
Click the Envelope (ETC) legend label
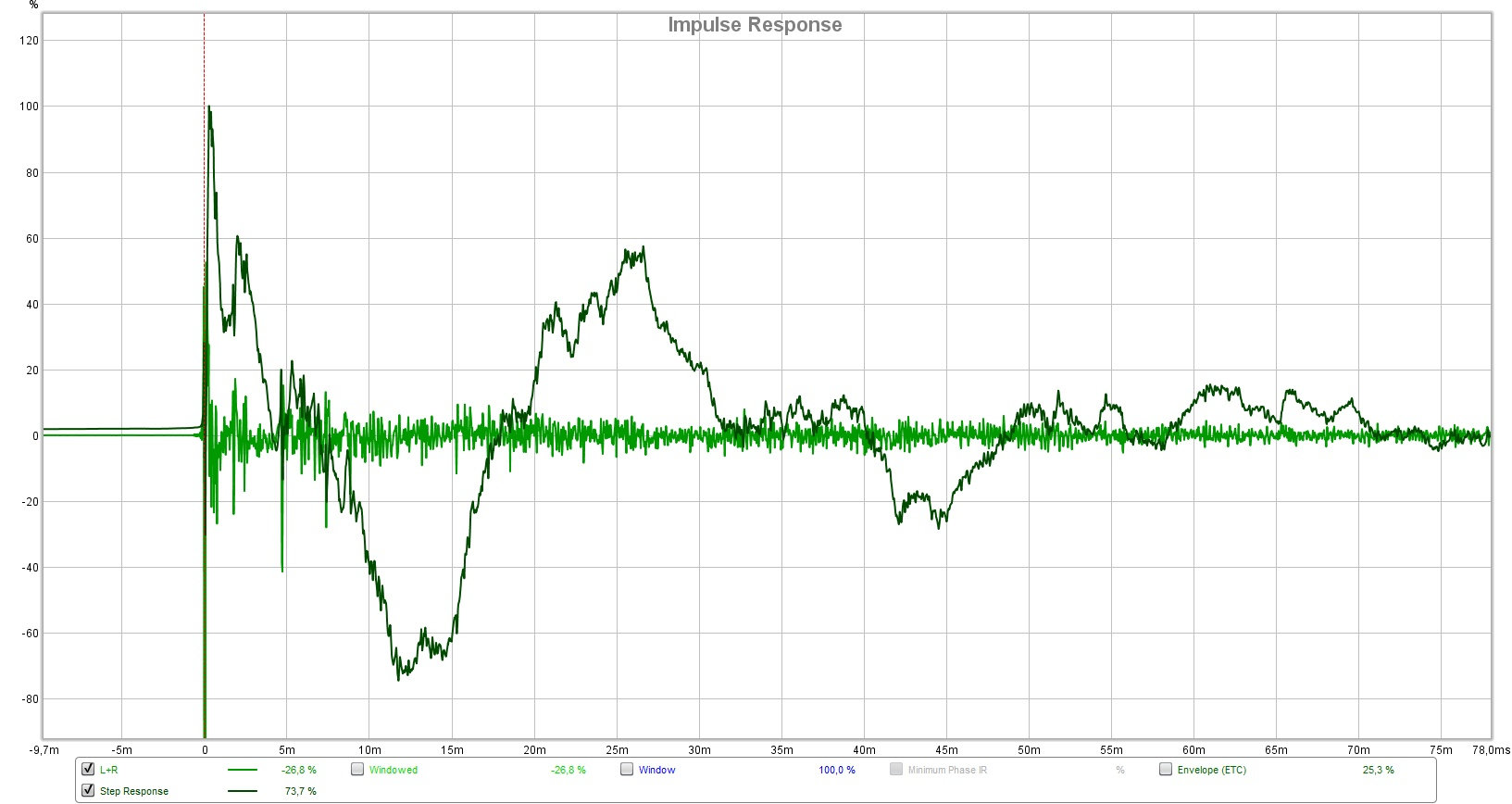1212,770
